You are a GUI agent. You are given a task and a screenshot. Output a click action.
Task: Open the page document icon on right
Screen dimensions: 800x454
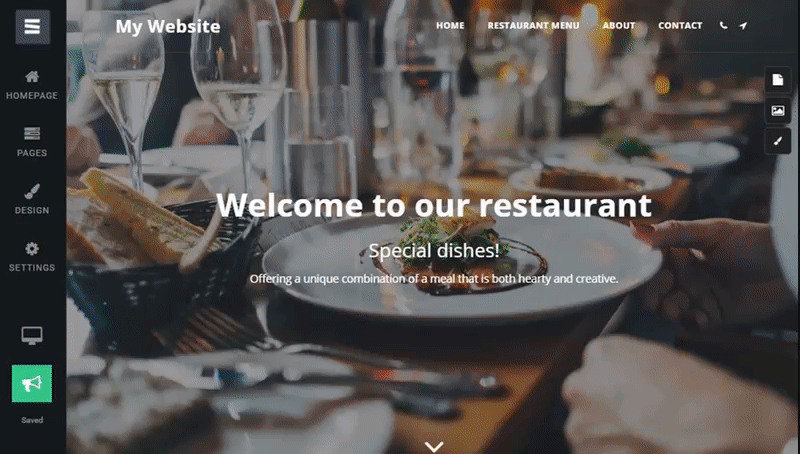click(x=778, y=80)
